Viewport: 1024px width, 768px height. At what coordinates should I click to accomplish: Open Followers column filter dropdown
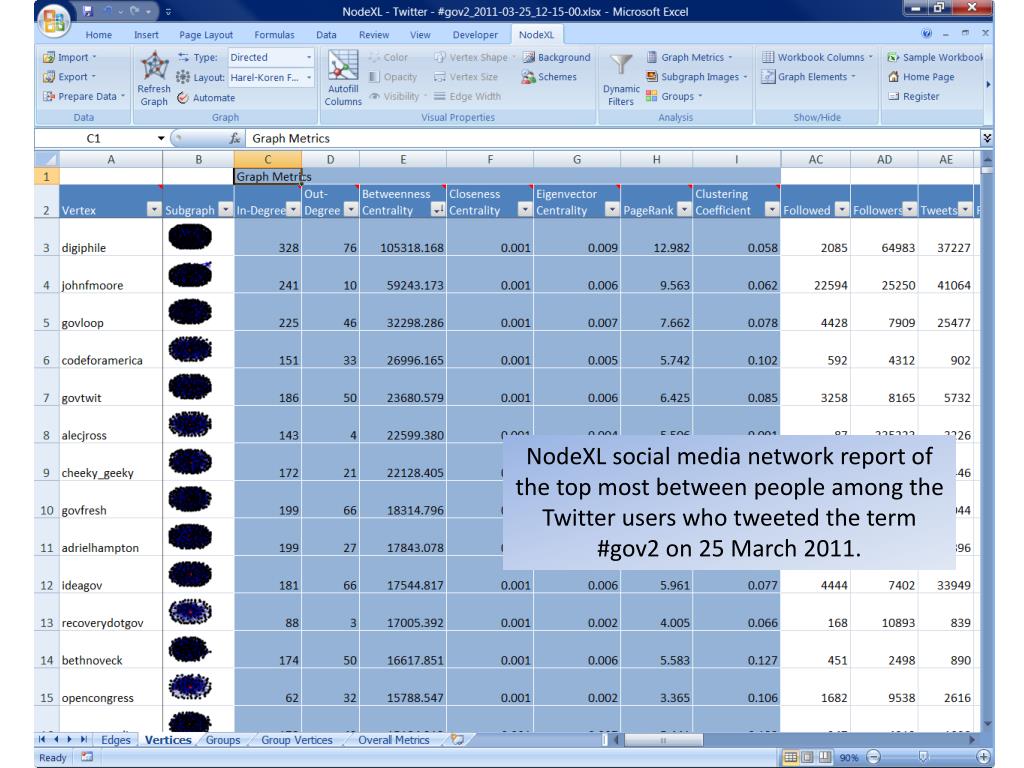[x=909, y=210]
